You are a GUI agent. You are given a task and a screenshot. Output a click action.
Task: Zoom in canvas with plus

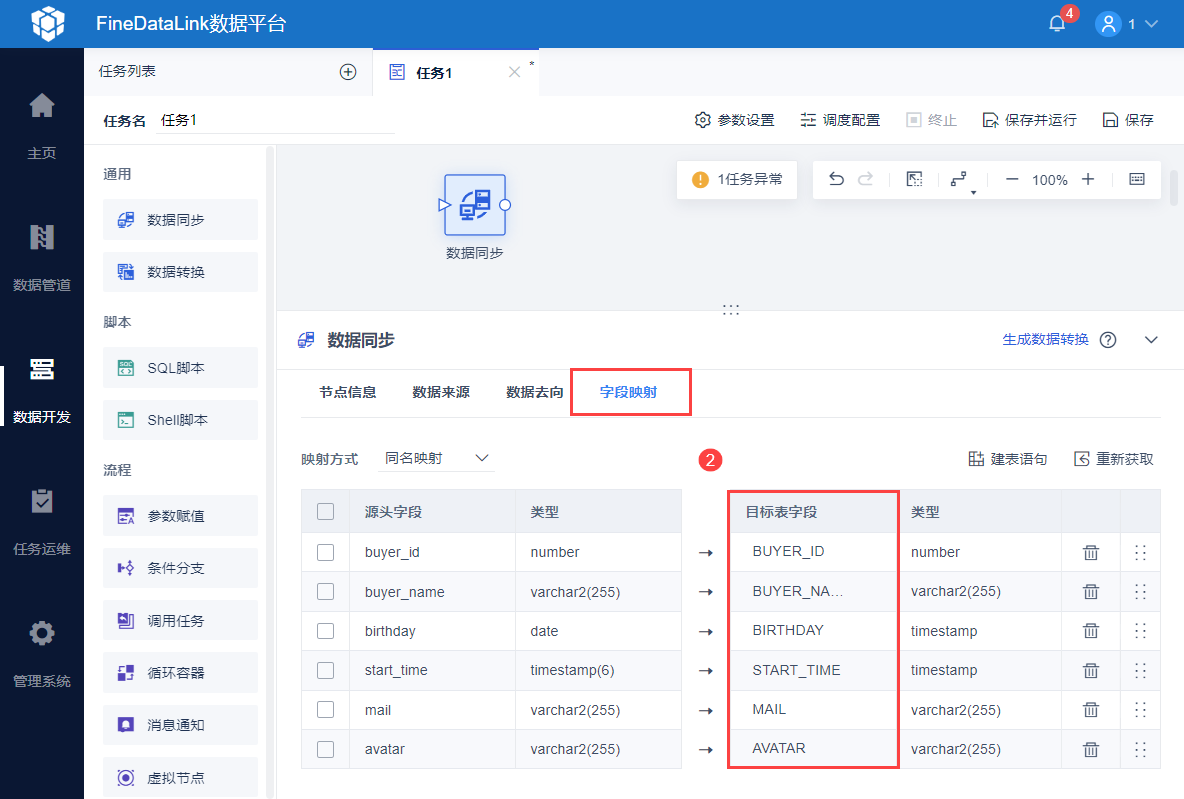pos(1087,179)
